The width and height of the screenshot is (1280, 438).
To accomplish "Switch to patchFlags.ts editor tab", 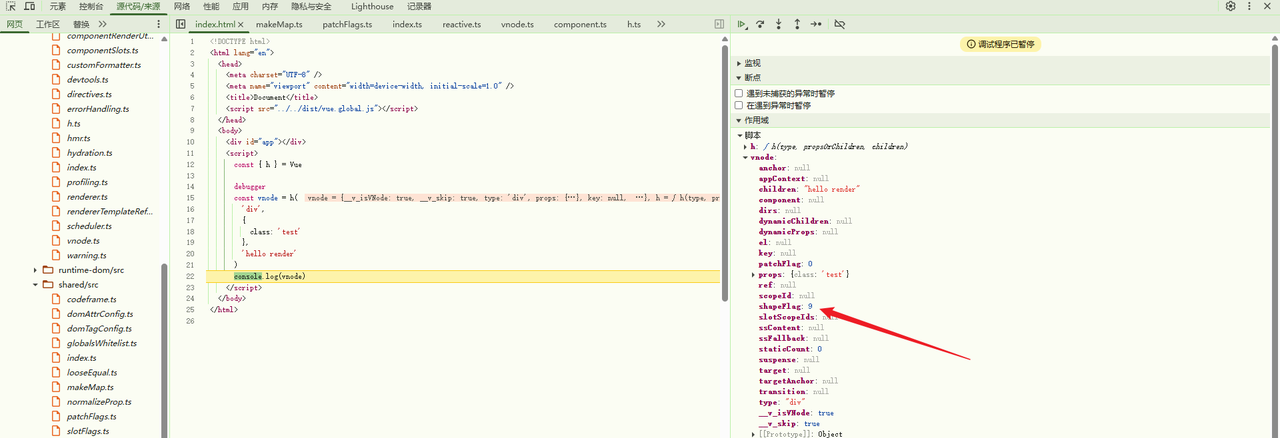I will pyautogui.click(x=349, y=23).
